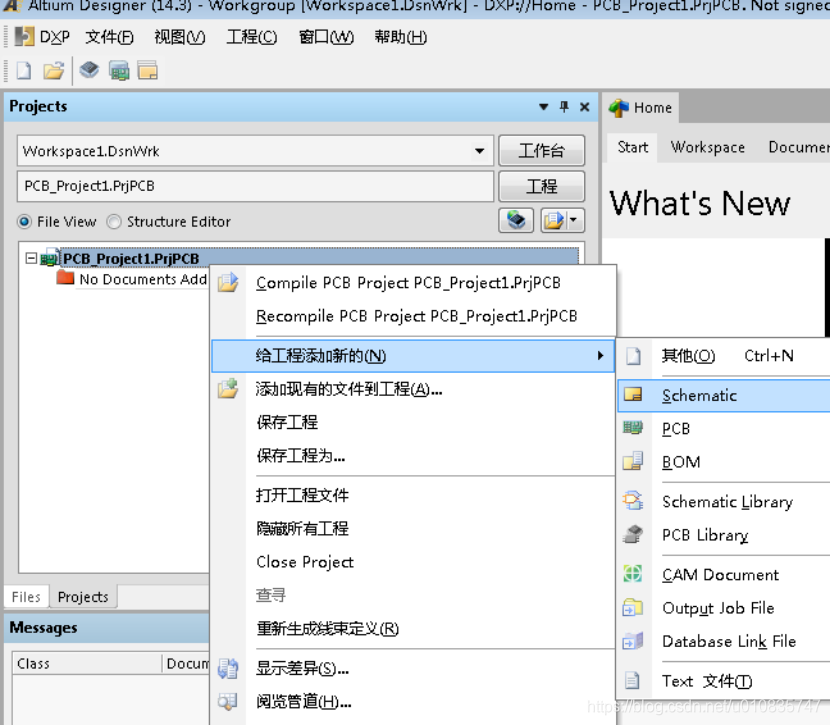Open the Workspace1.DsnWrk dropdown

point(480,152)
